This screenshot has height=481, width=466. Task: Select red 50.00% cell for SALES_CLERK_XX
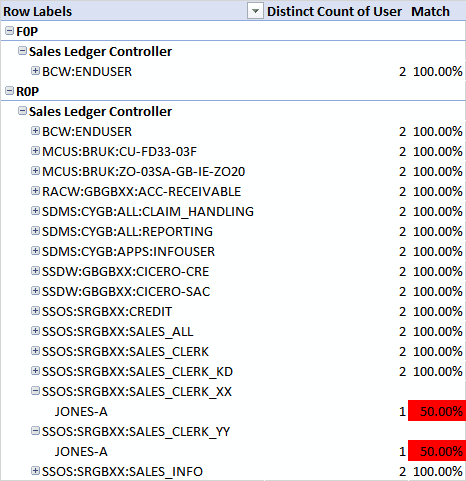click(x=437, y=411)
